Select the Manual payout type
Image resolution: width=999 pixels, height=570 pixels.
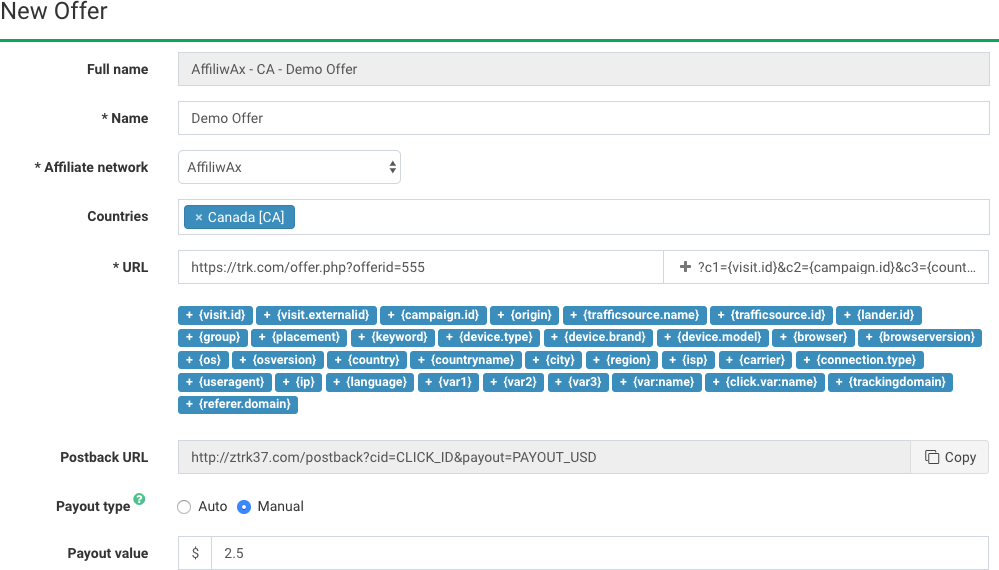point(243,507)
